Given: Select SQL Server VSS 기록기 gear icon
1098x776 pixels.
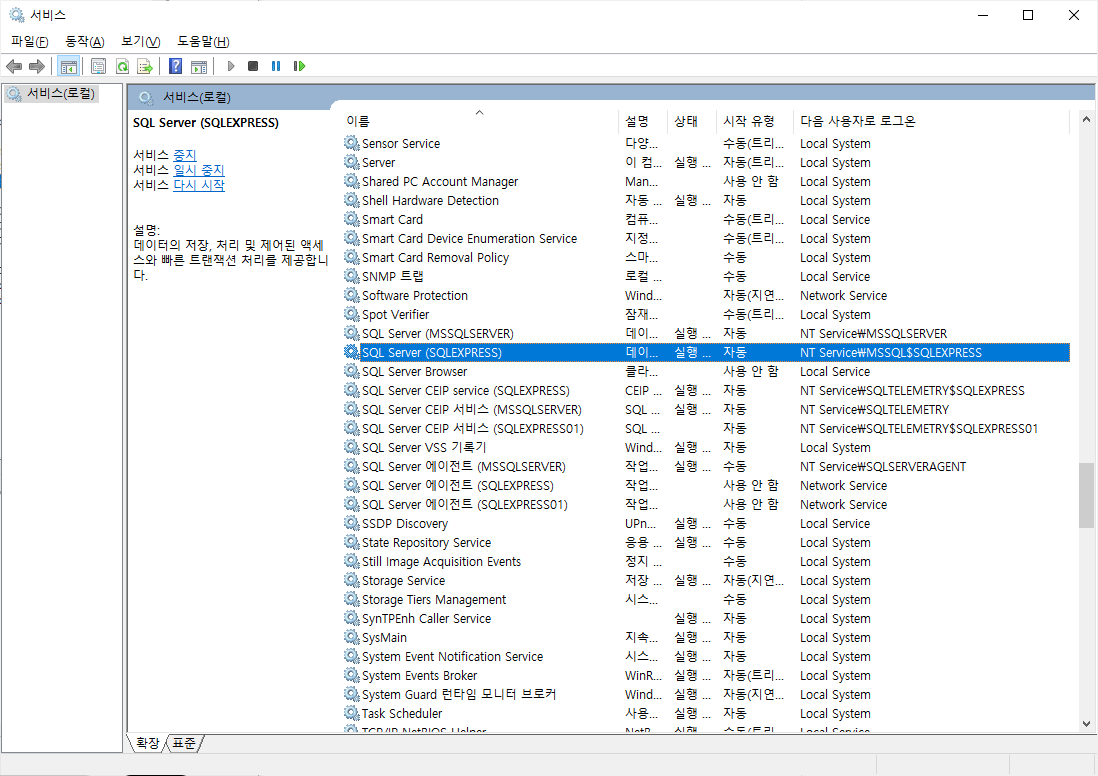Looking at the screenshot, I should tap(352, 447).
